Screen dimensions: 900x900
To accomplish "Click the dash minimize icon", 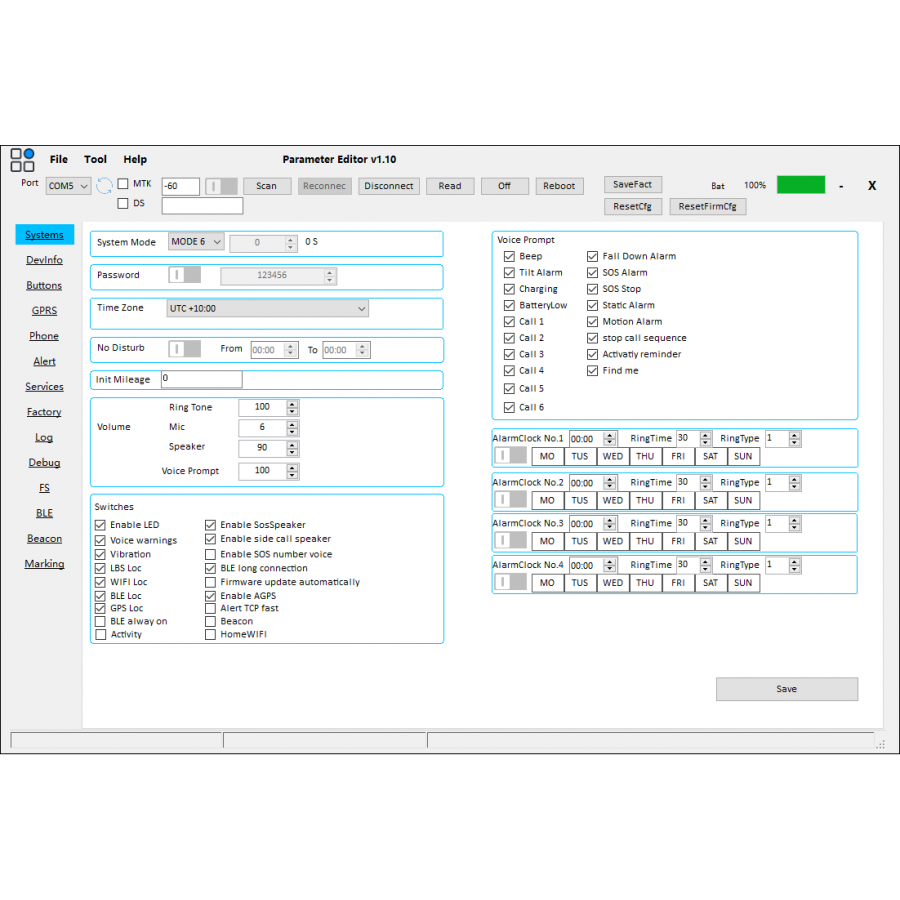I will pyautogui.click(x=841, y=186).
